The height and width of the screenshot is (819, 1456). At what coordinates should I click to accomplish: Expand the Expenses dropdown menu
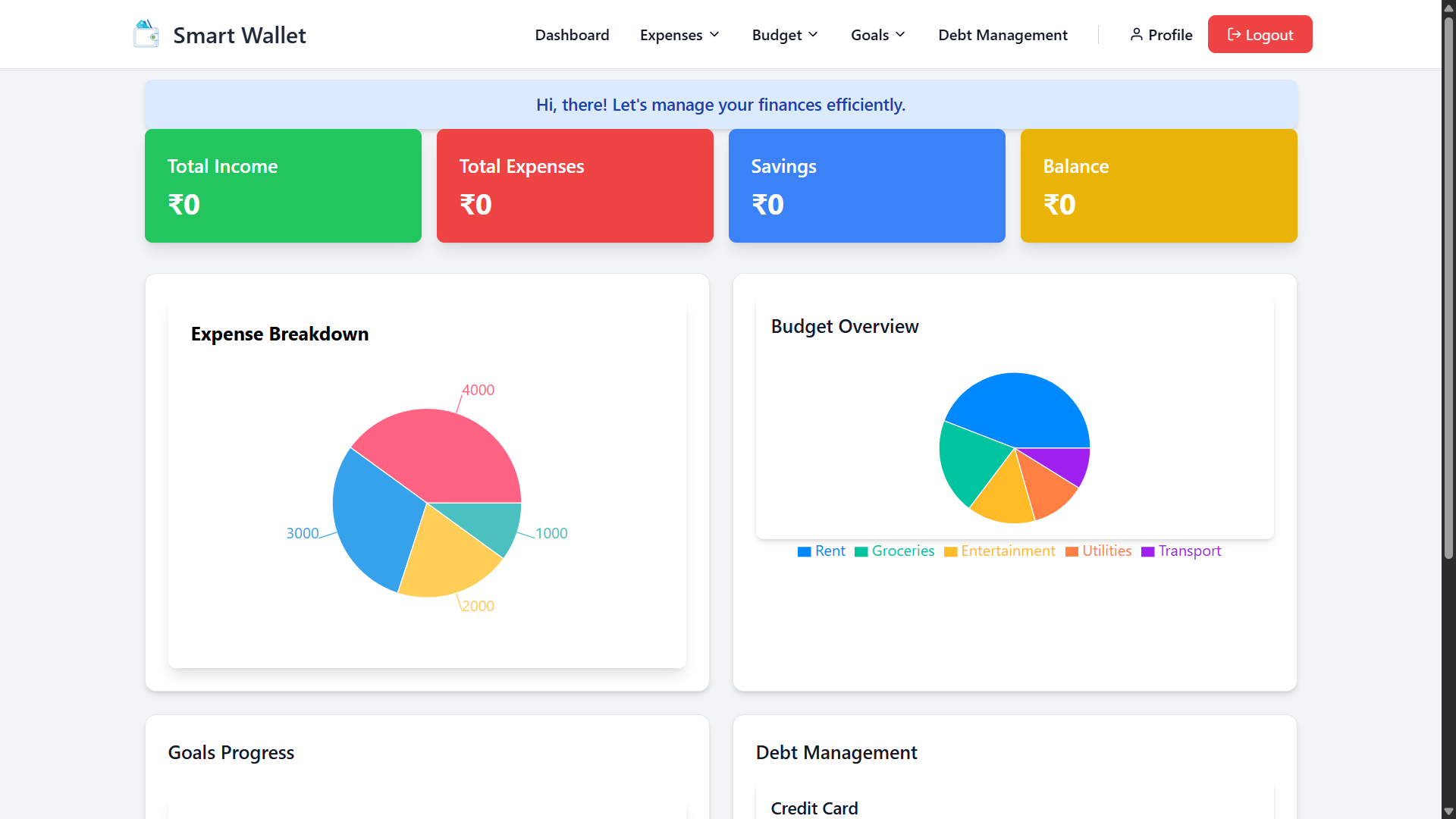click(x=679, y=35)
